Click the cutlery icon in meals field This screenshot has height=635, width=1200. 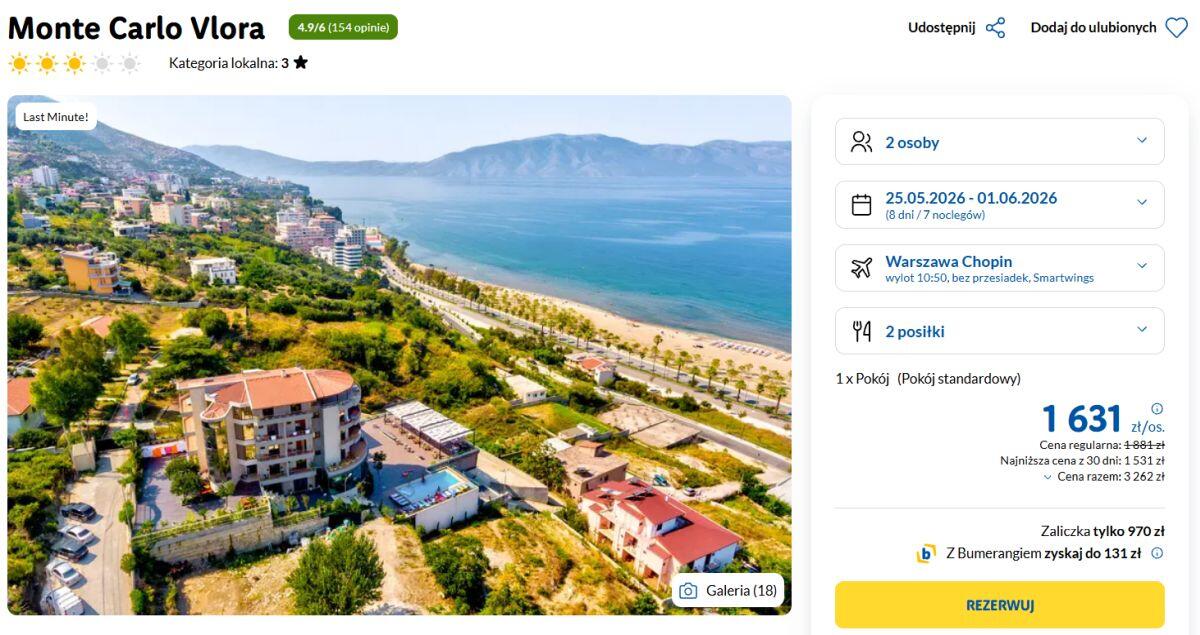pyautogui.click(x=861, y=331)
